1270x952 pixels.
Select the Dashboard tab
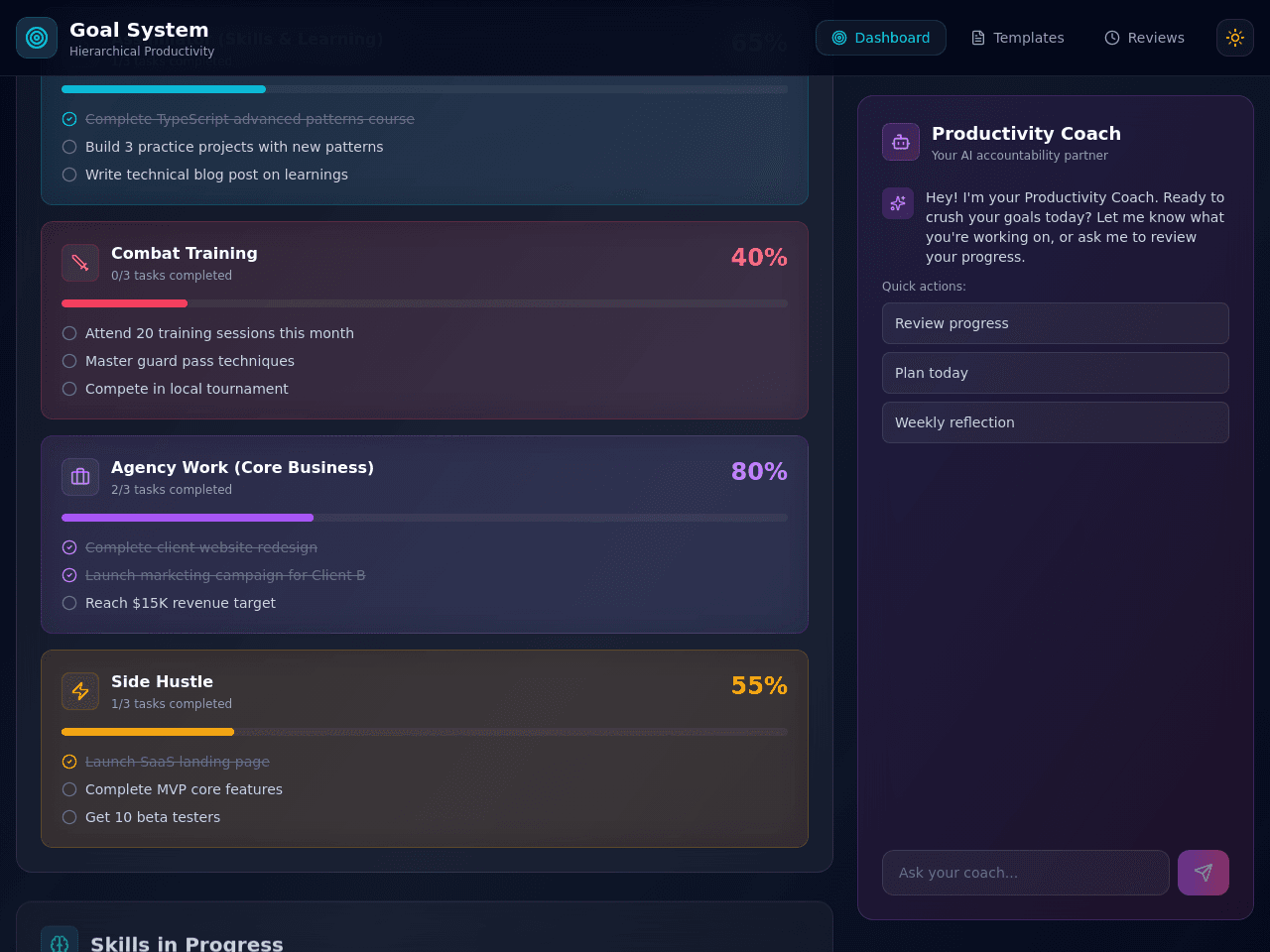[x=881, y=38]
